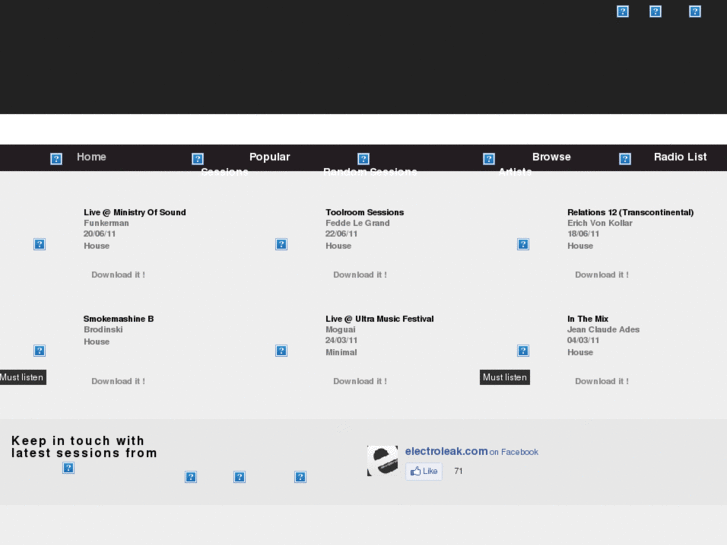Image resolution: width=727 pixels, height=545 pixels.
Task: Click date 04/03/11 under Jean Claude Ades
Action: 583,340
